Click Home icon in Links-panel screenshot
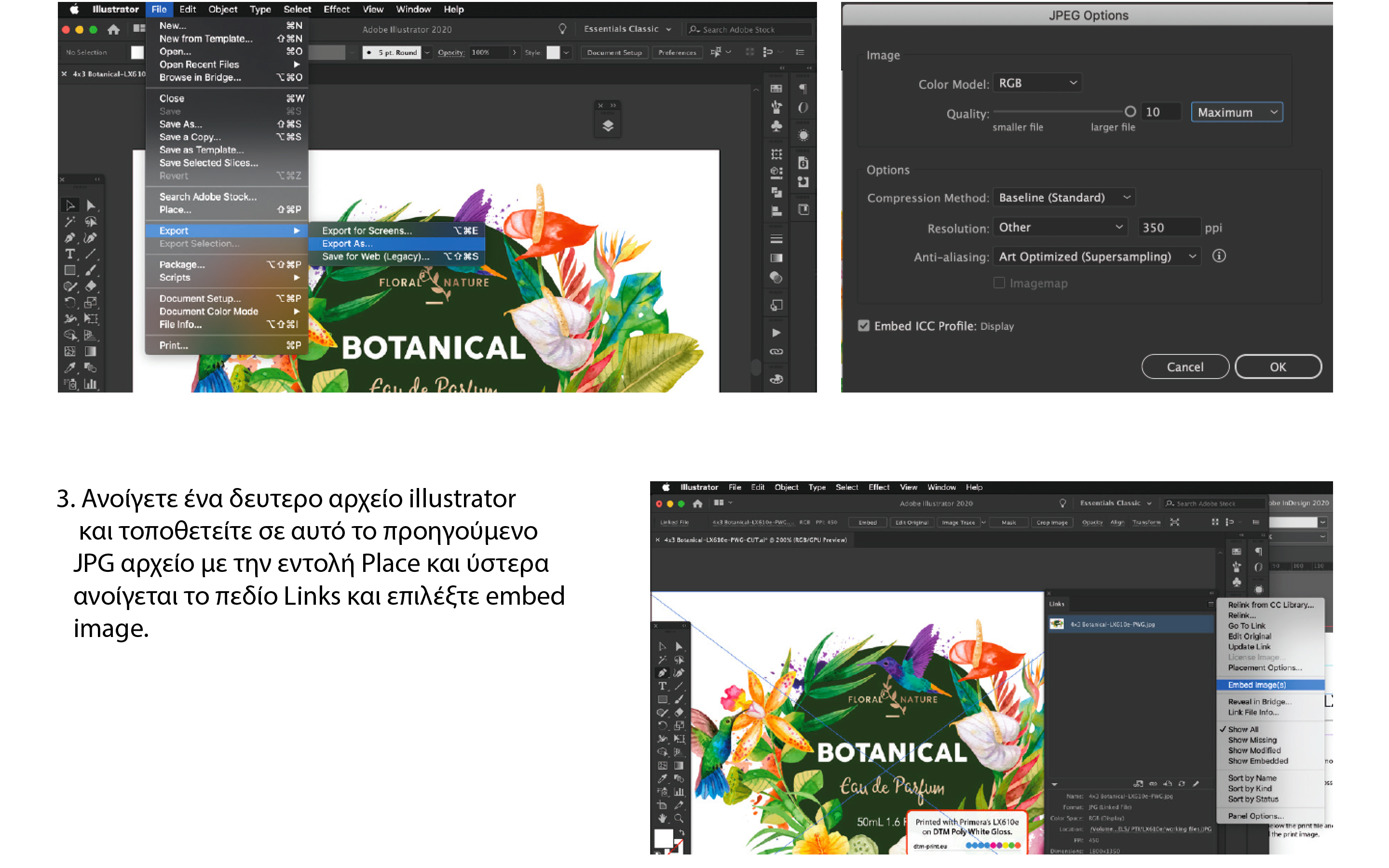Screen dimensions: 1389x868 [x=697, y=503]
